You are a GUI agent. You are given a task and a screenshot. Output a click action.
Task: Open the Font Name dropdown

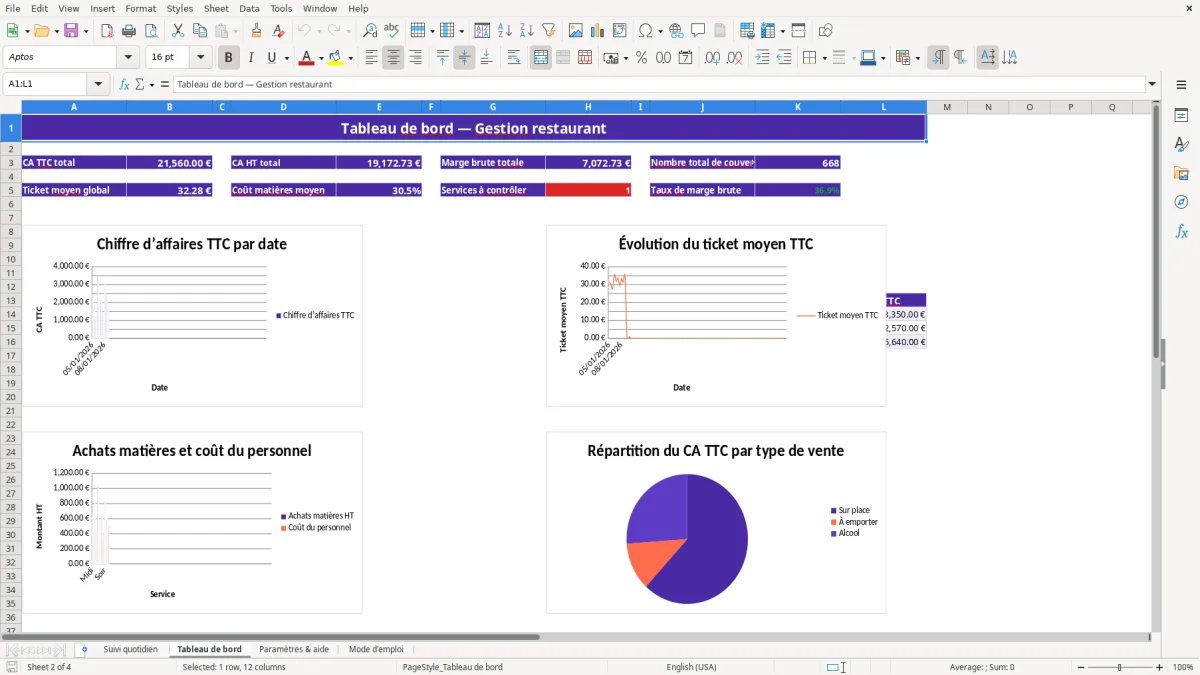click(x=130, y=57)
